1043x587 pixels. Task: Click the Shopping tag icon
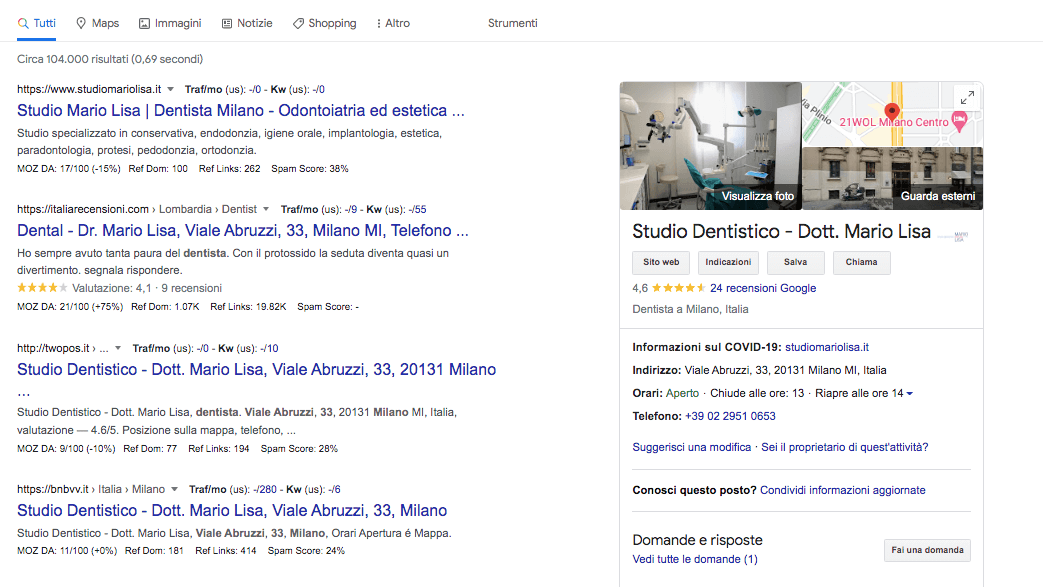tap(298, 23)
